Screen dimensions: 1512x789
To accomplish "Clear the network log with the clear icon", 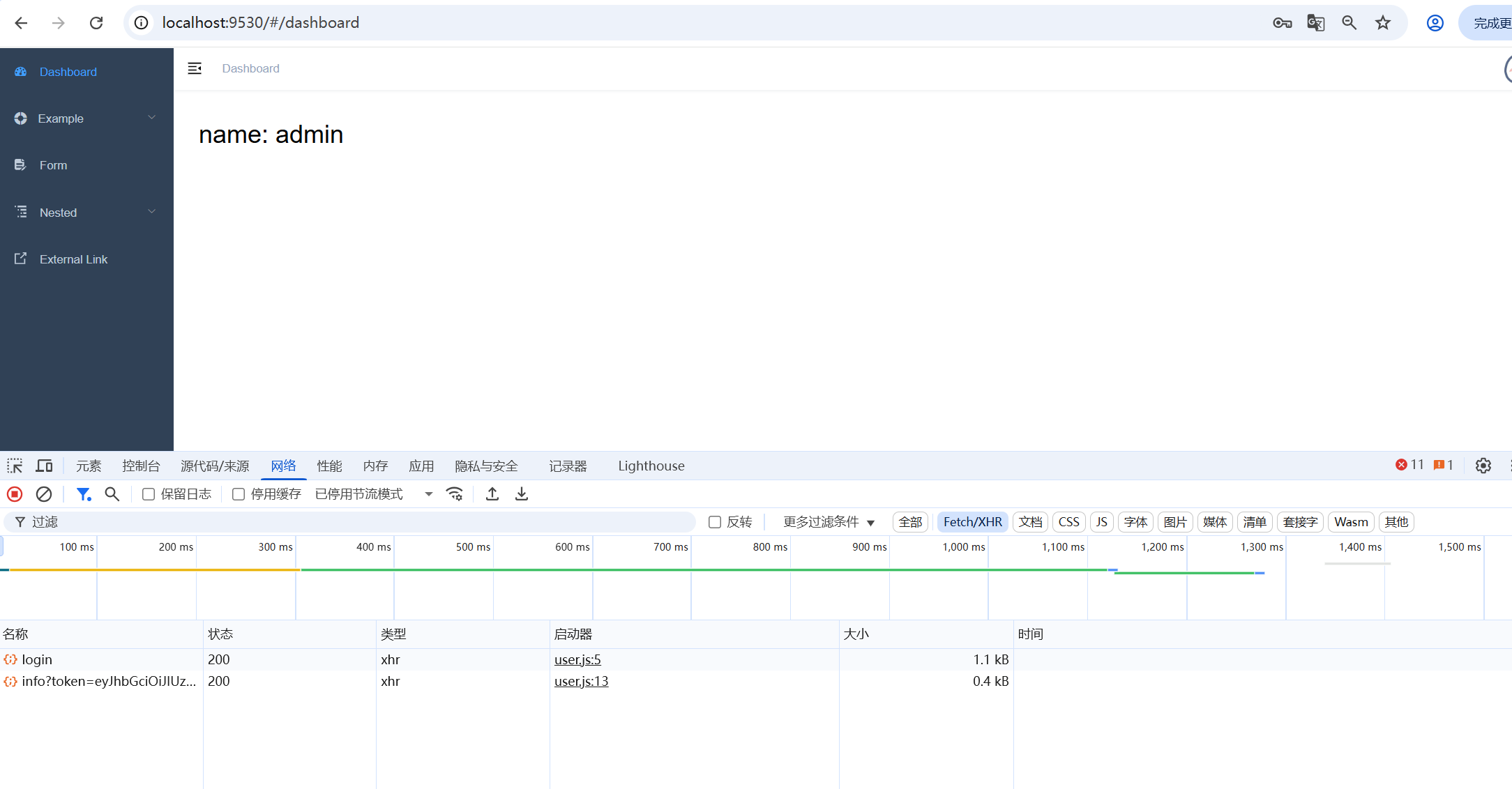I will pyautogui.click(x=44, y=494).
